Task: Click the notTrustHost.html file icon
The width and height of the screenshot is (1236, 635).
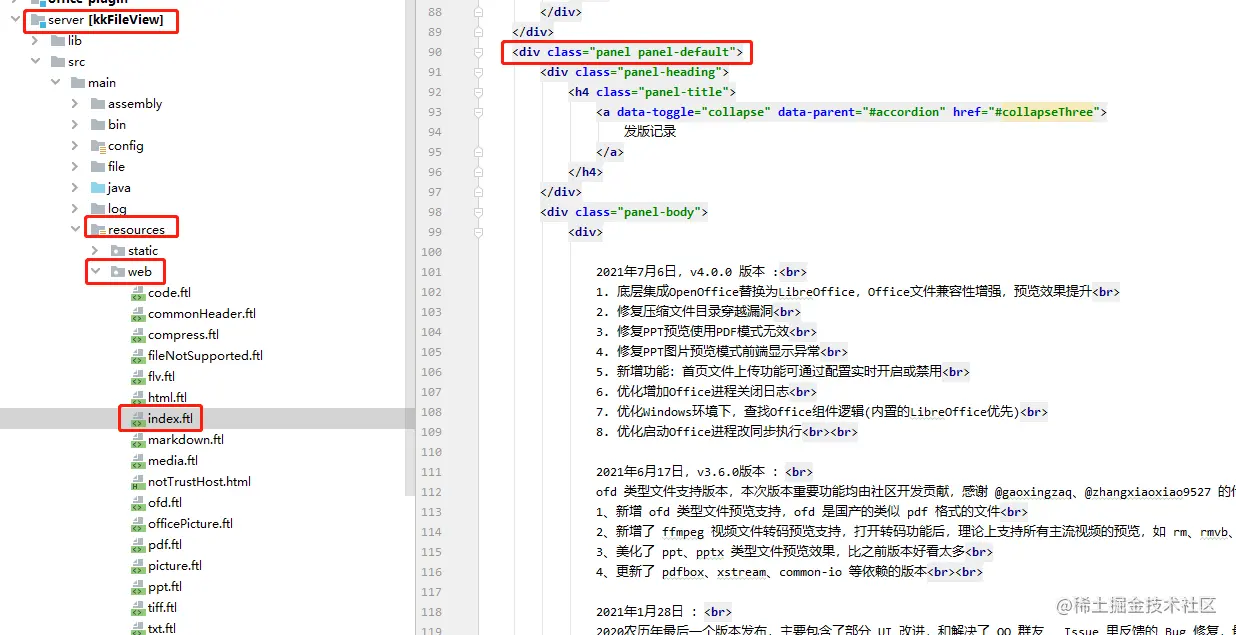Action: 138,482
